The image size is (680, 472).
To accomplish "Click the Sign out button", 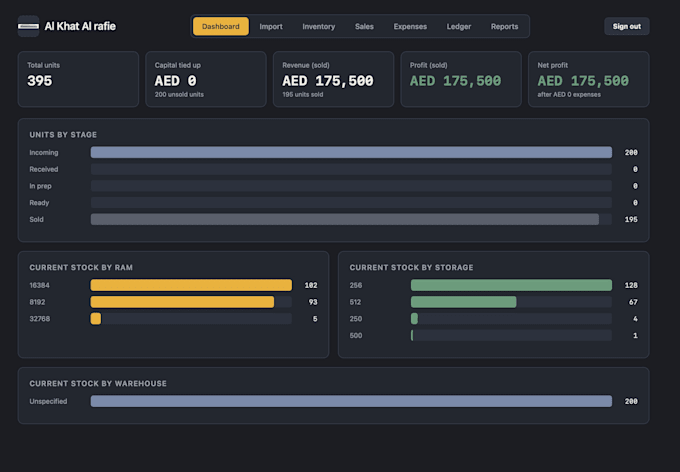I will pyautogui.click(x=627, y=26).
